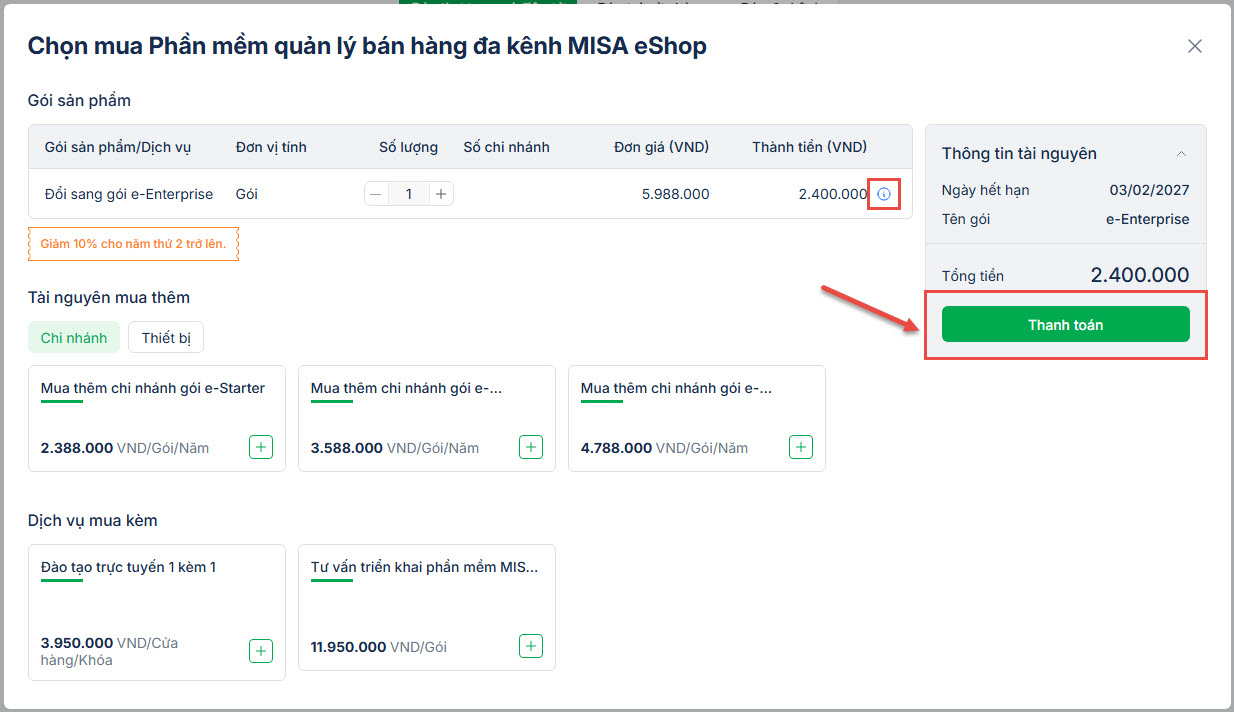Click the Số chi nhánh column header
This screenshot has height=712, width=1234.
point(506,147)
